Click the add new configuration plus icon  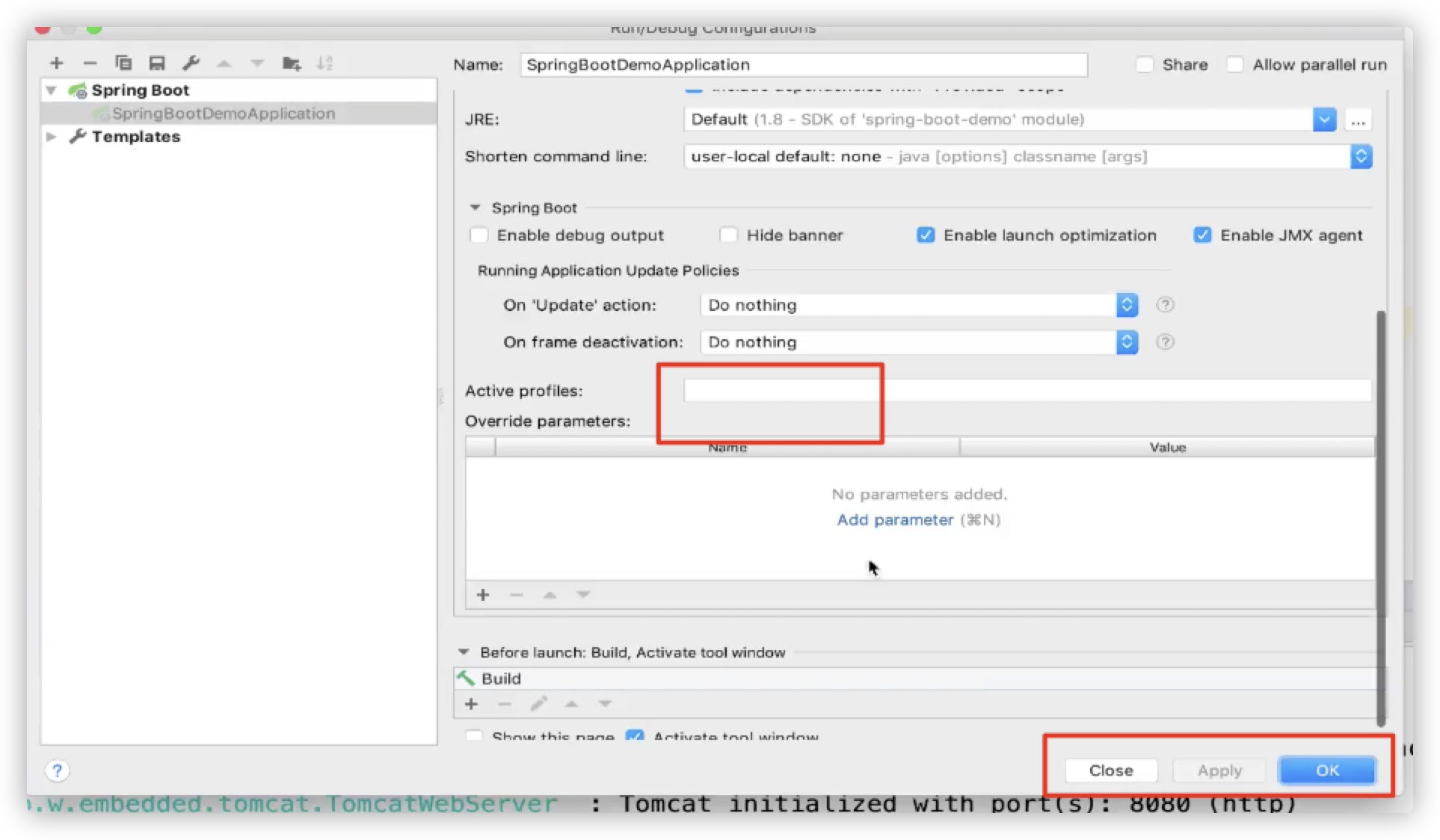click(x=57, y=64)
